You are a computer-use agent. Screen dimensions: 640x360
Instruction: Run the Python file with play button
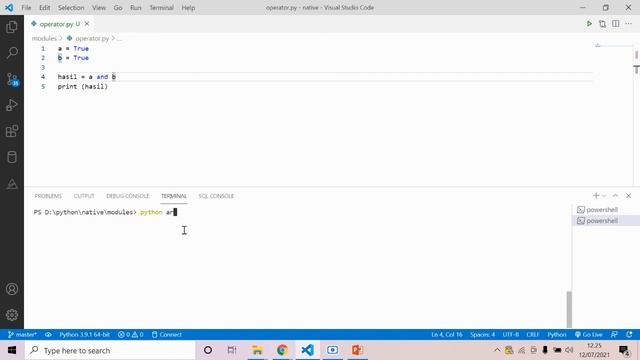pyautogui.click(x=589, y=24)
